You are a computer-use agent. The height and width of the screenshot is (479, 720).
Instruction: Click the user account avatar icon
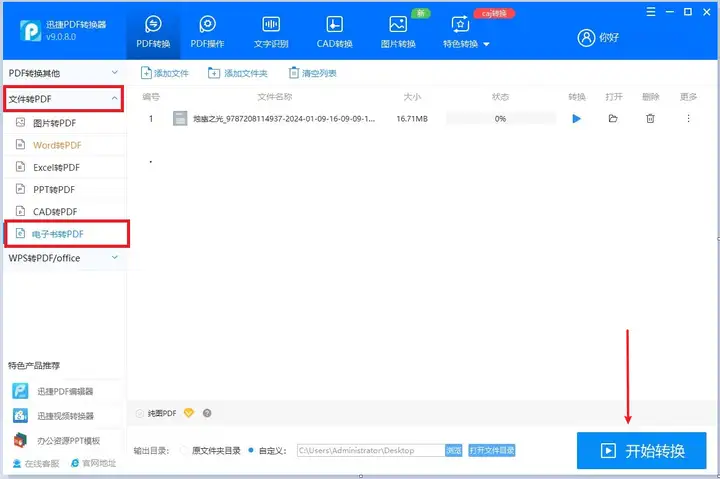586,38
